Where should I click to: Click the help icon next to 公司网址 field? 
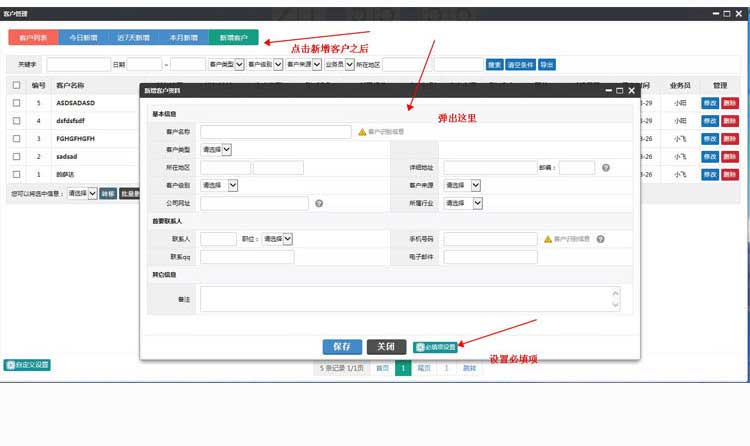(319, 203)
